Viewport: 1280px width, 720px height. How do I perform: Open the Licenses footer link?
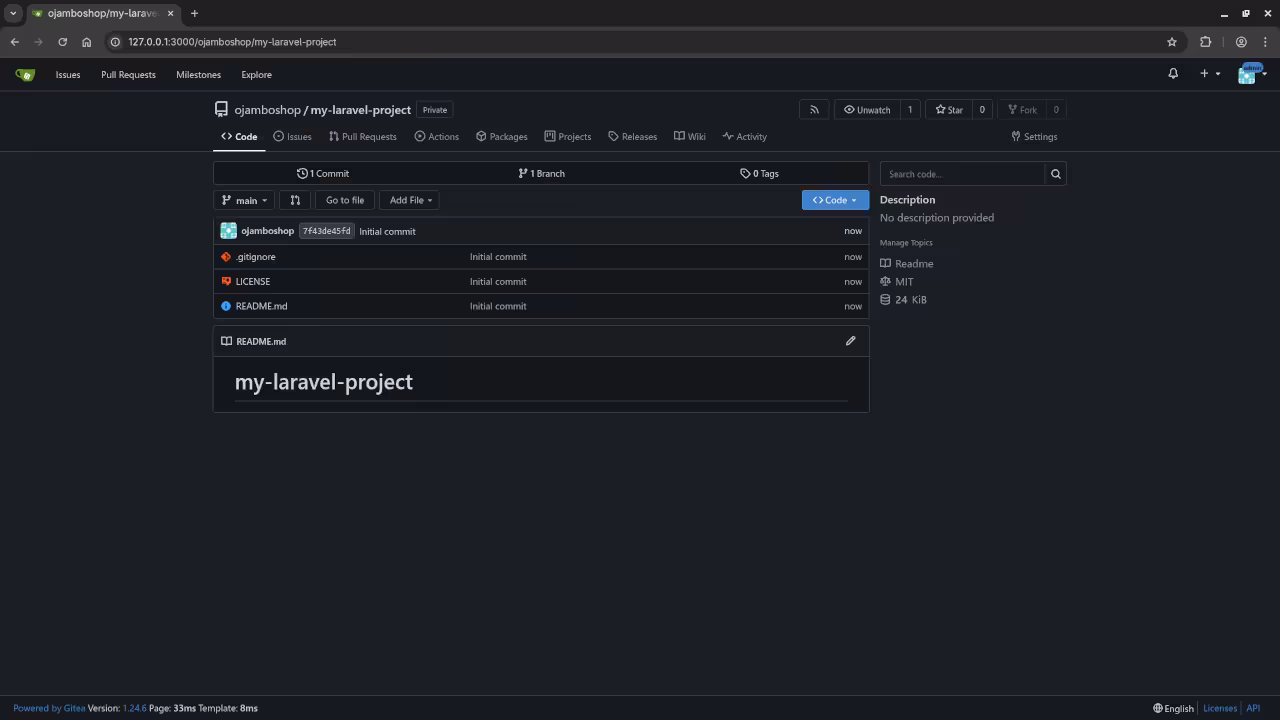(1220, 708)
